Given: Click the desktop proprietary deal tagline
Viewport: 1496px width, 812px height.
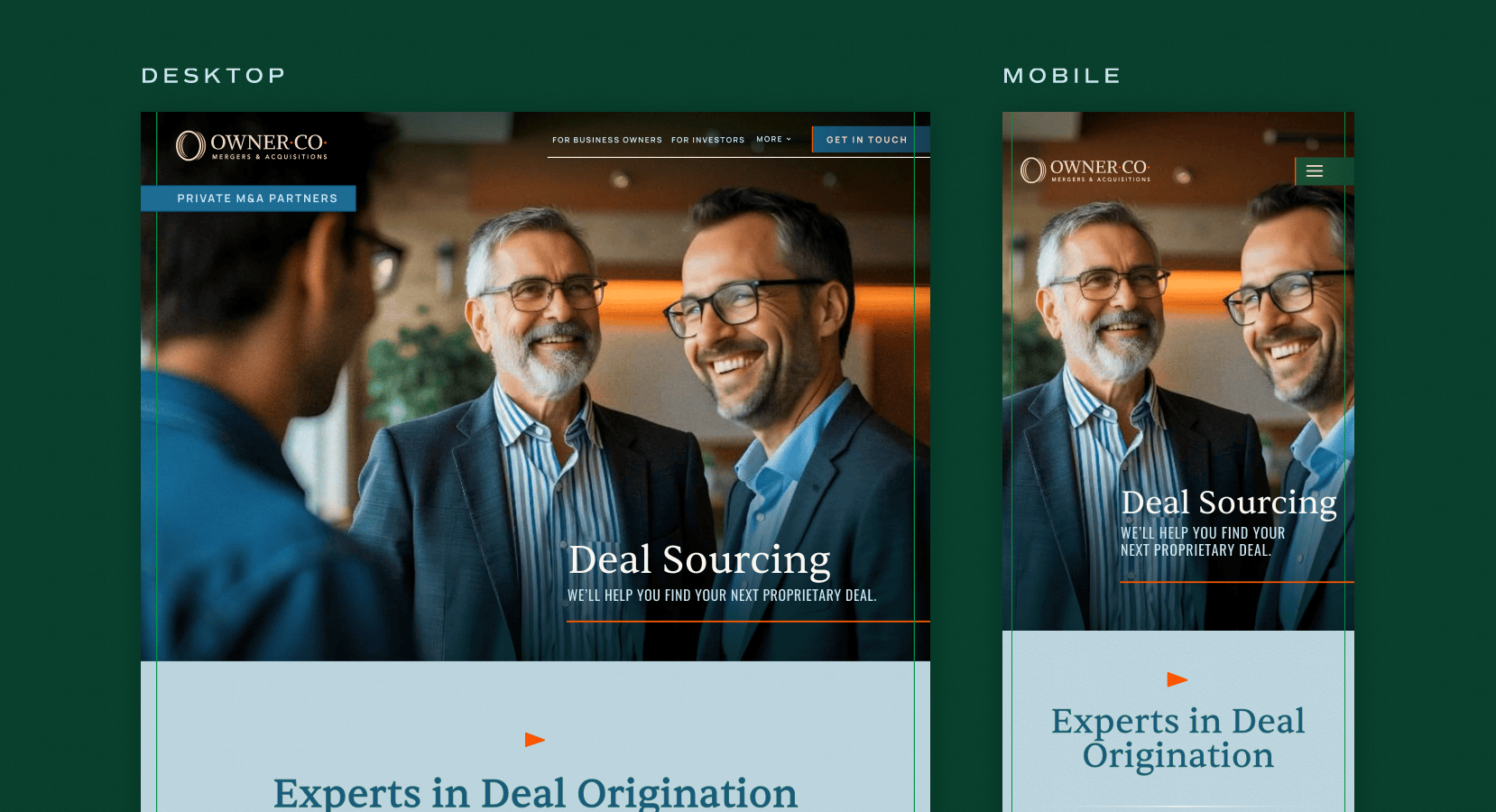Looking at the screenshot, I should tap(722, 595).
